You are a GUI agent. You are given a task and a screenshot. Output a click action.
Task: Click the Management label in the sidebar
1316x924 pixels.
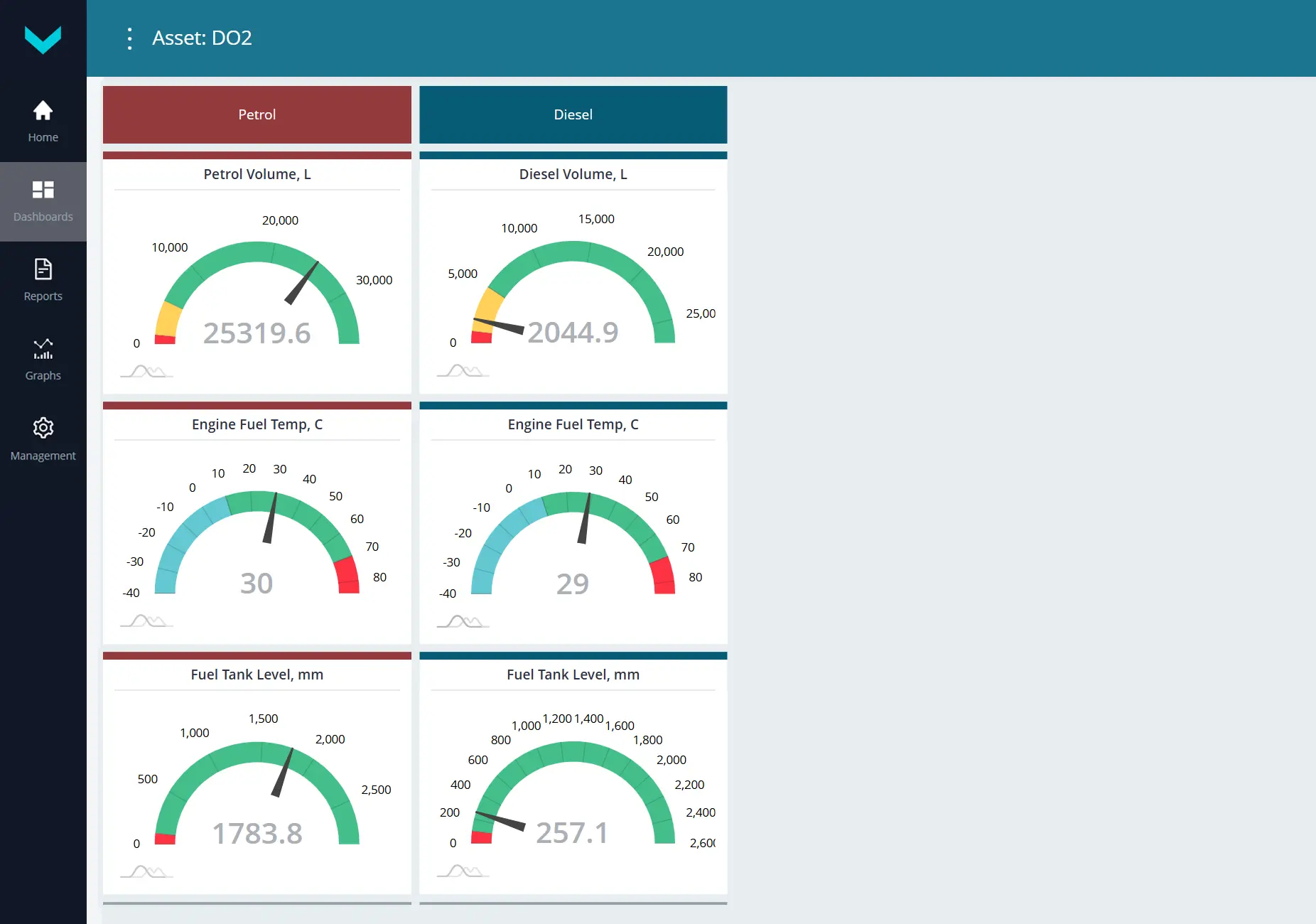pyautogui.click(x=43, y=456)
